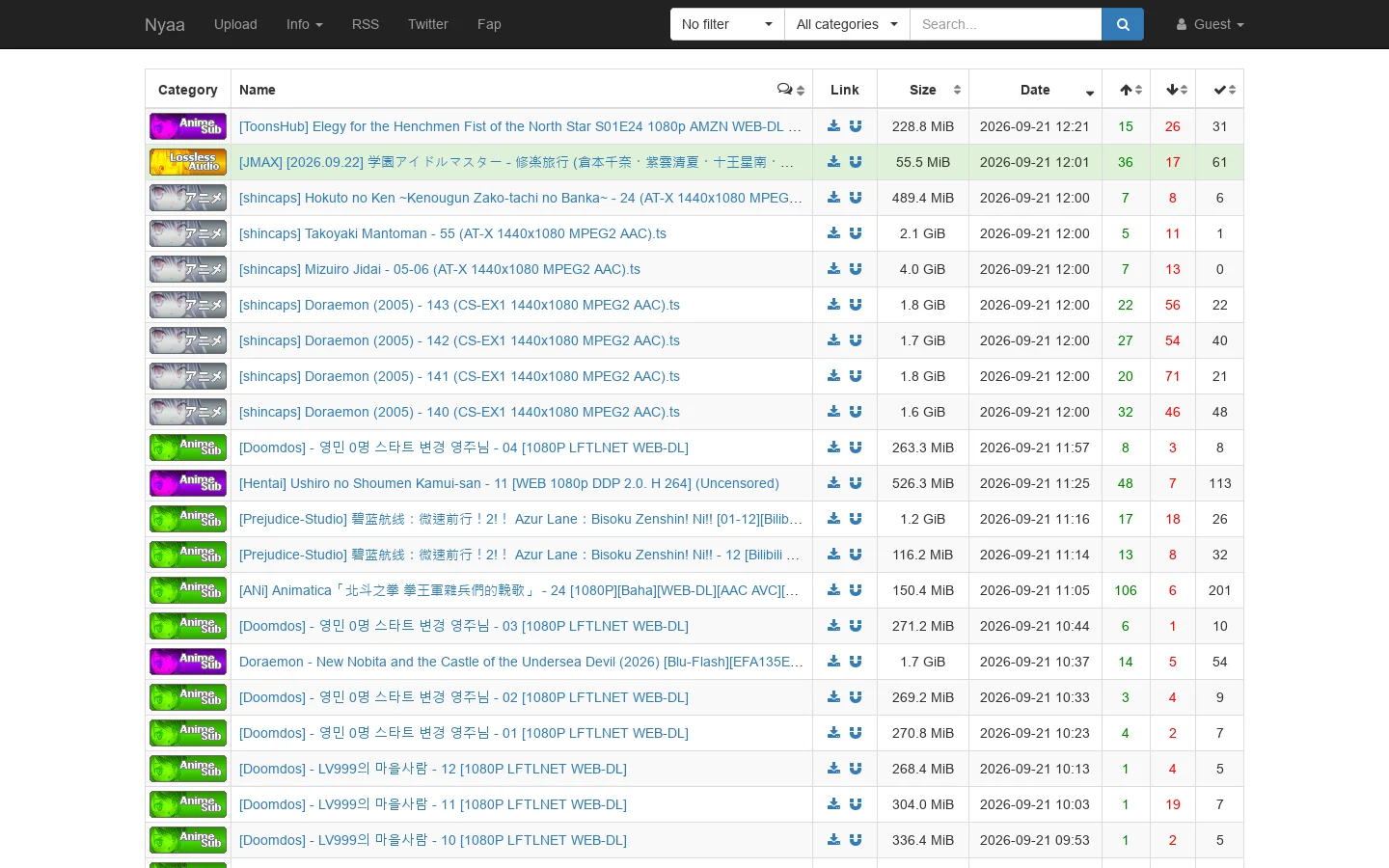Open the Upload page

tap(235, 24)
